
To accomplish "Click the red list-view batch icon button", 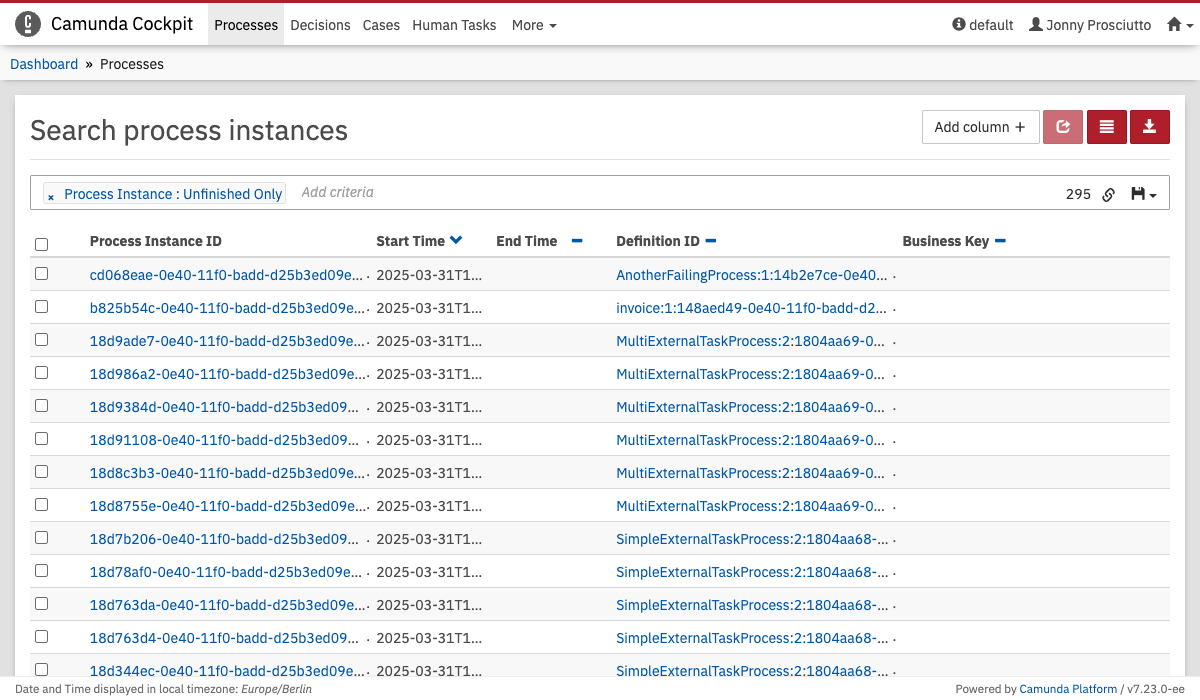I will [1106, 127].
